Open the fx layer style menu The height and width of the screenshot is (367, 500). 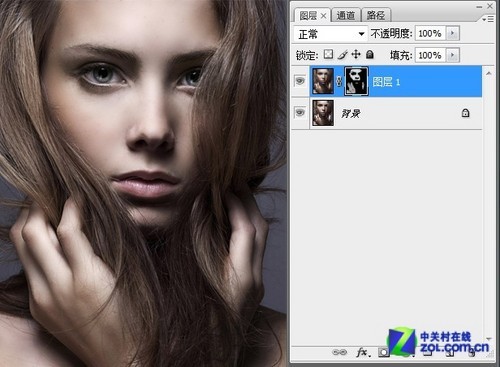click(362, 352)
